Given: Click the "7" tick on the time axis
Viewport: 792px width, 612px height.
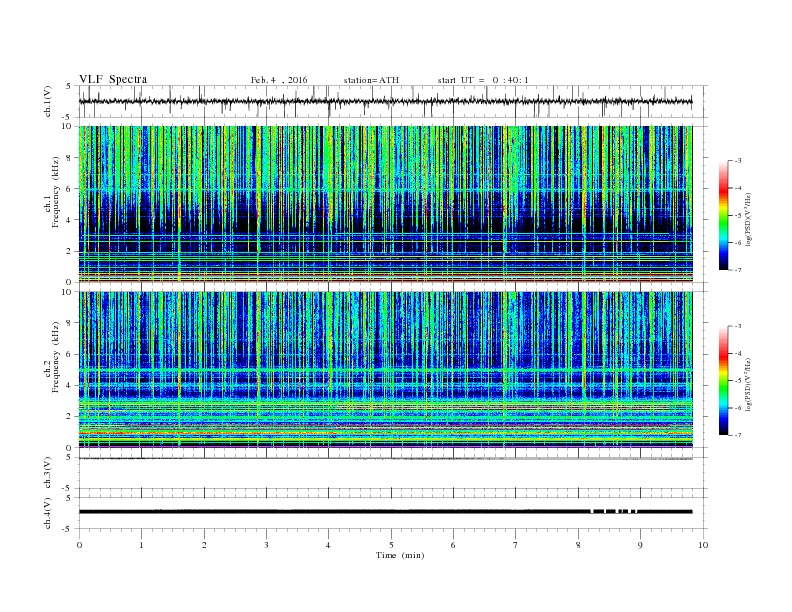Looking at the screenshot, I should pos(516,545).
